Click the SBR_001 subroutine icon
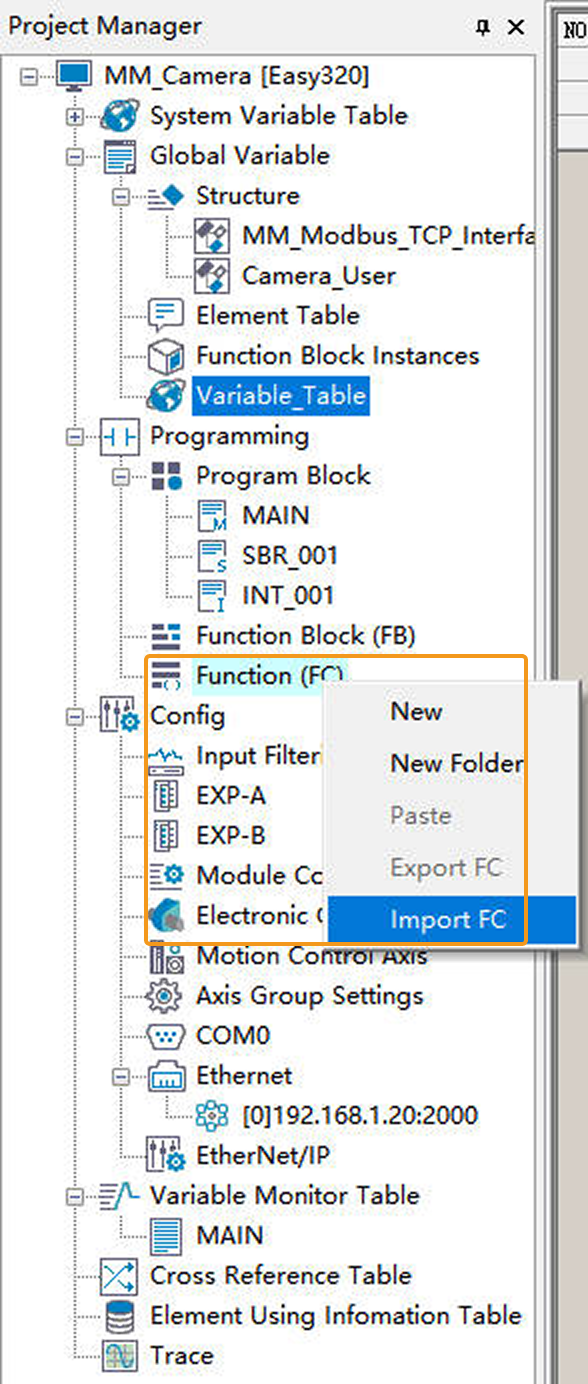This screenshot has height=1384, width=588. tap(212, 556)
